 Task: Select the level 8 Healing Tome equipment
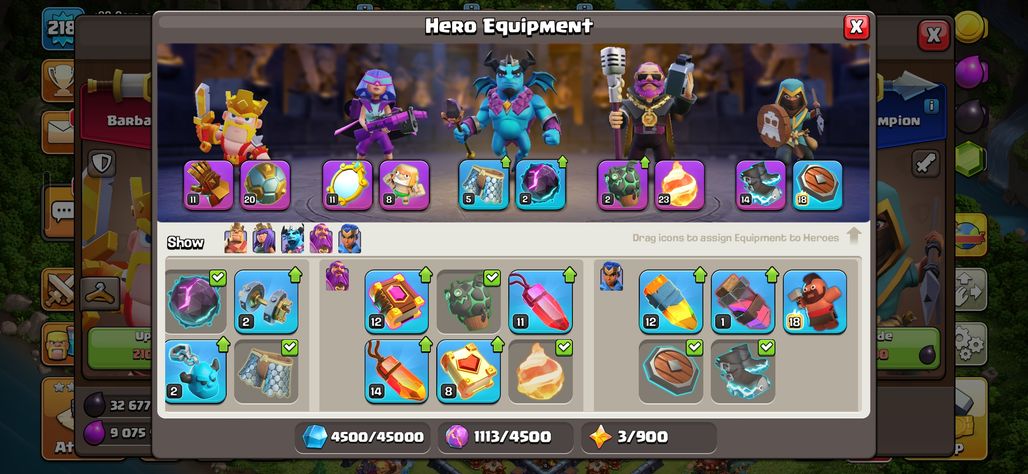click(x=468, y=371)
